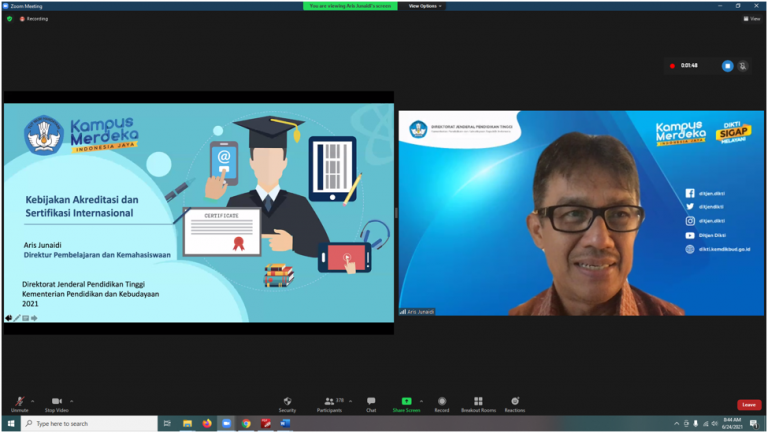Open the Reactions menu

click(x=515, y=402)
